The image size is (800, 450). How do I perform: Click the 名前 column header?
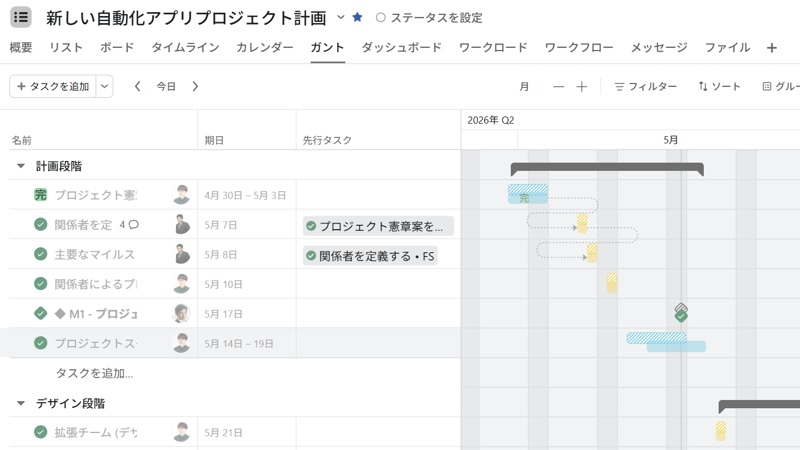(x=21, y=140)
